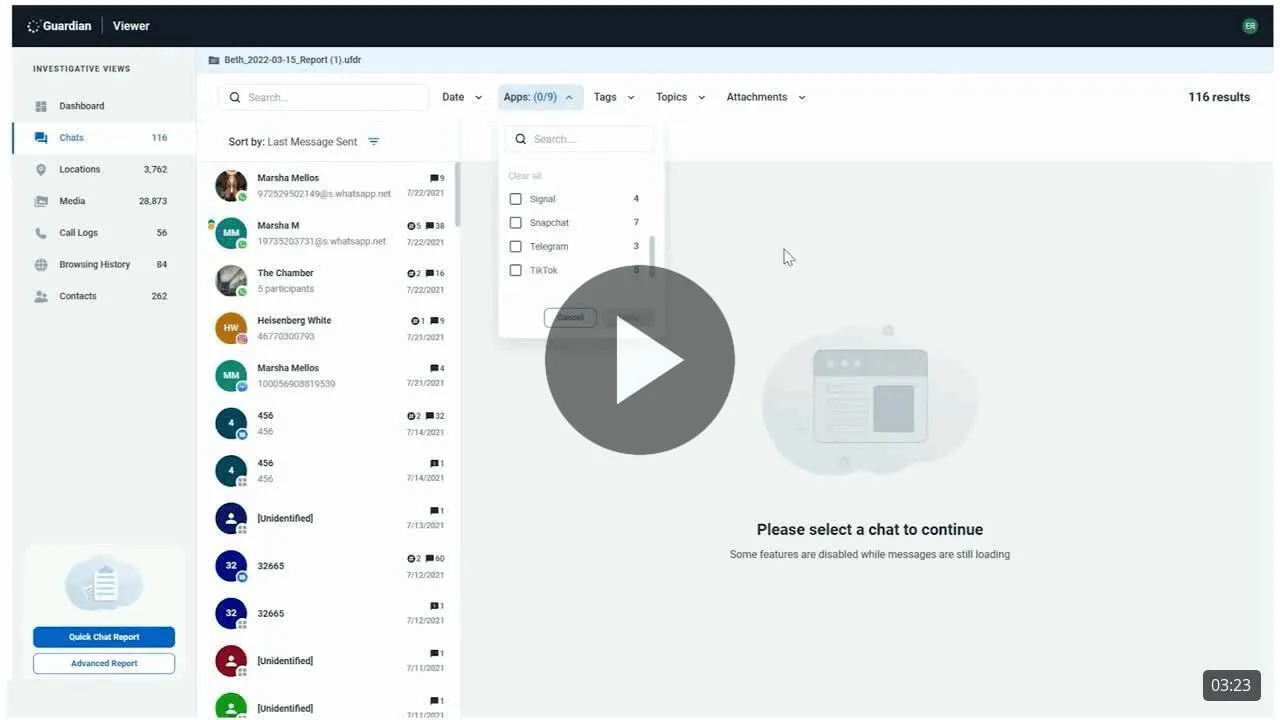Enable the Snapchat filter checkbox
Viewport: 1280px width, 720px height.
click(x=516, y=223)
